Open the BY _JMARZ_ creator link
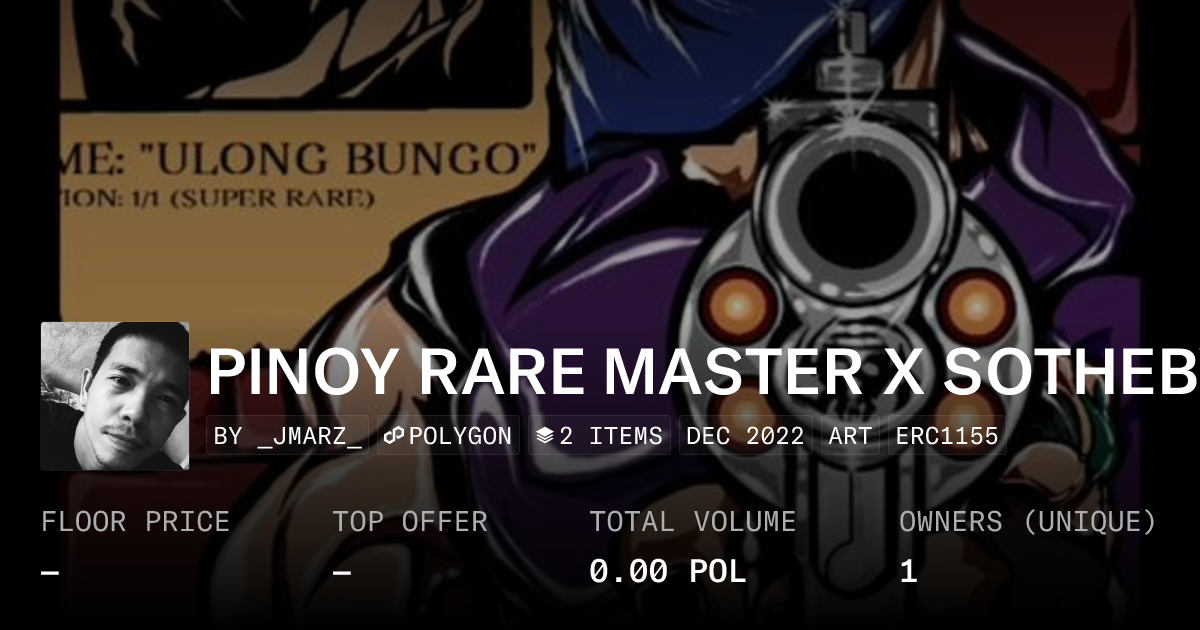1200x630 pixels. tap(288, 436)
